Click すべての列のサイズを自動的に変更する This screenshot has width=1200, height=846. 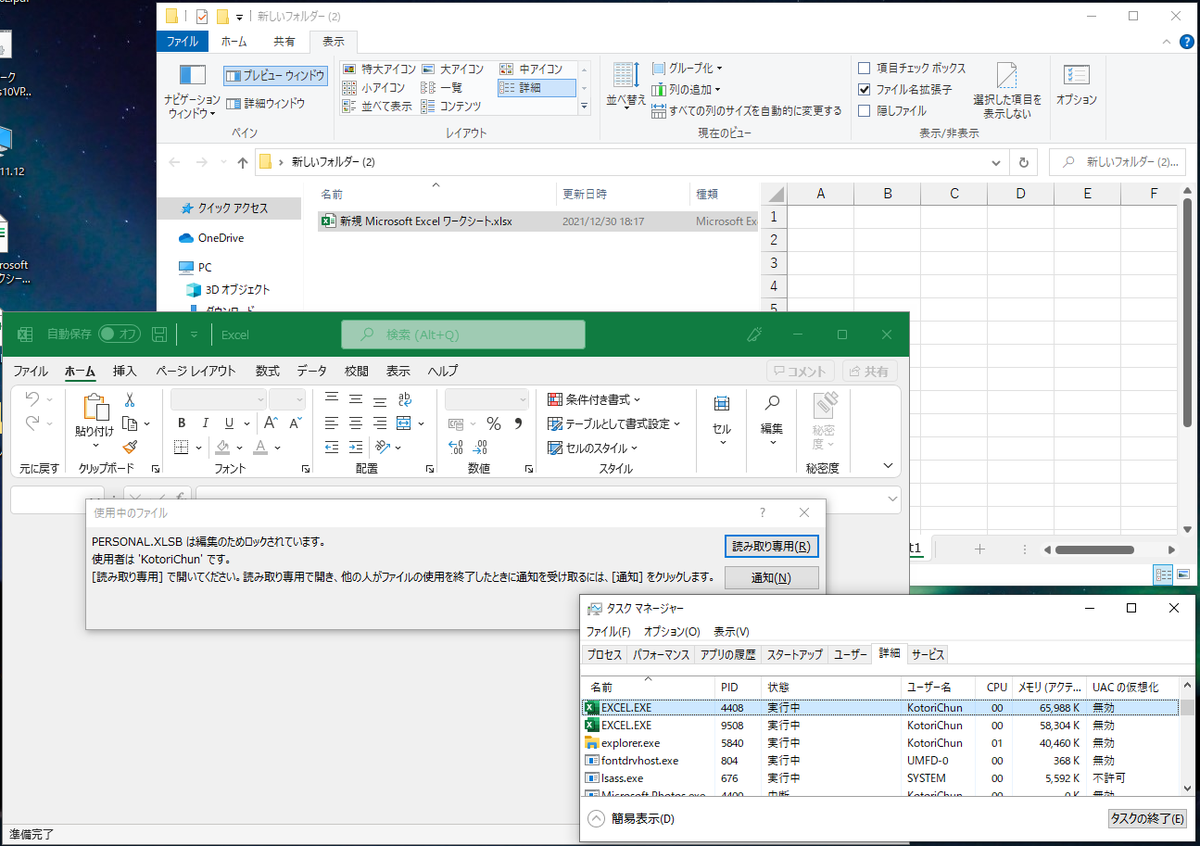747,111
